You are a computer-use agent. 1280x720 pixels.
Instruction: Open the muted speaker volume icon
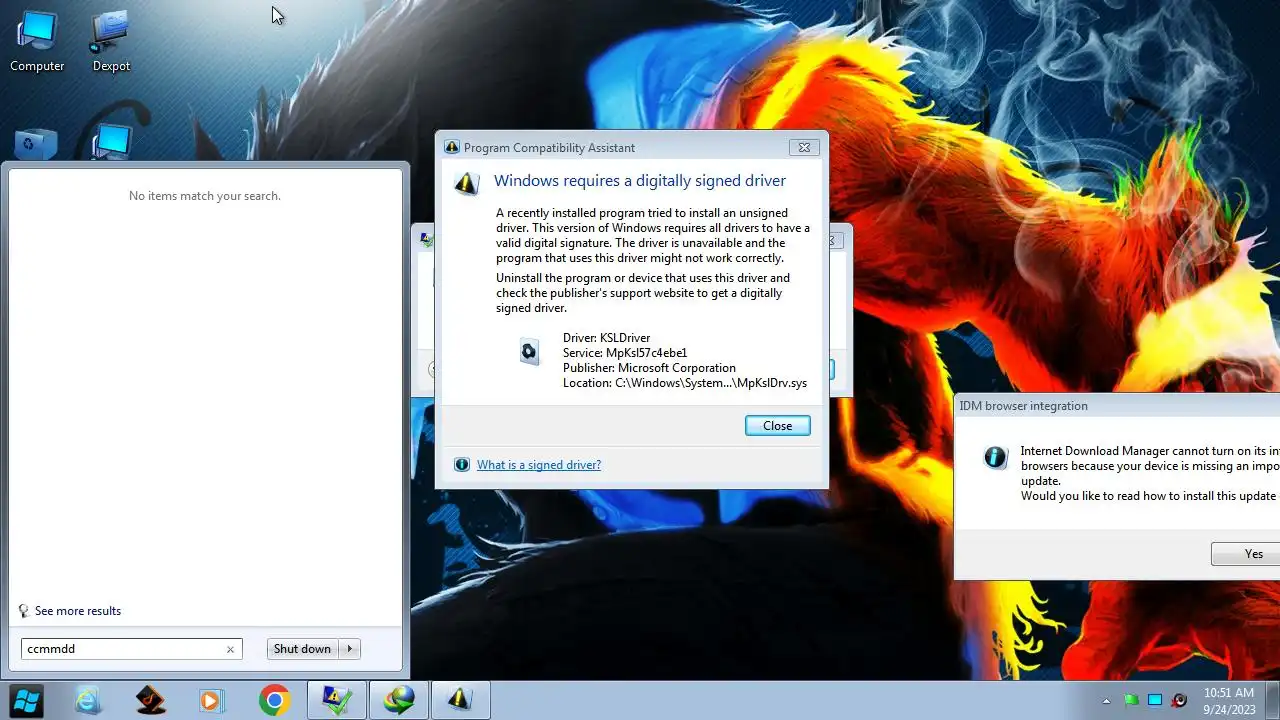(x=1179, y=700)
